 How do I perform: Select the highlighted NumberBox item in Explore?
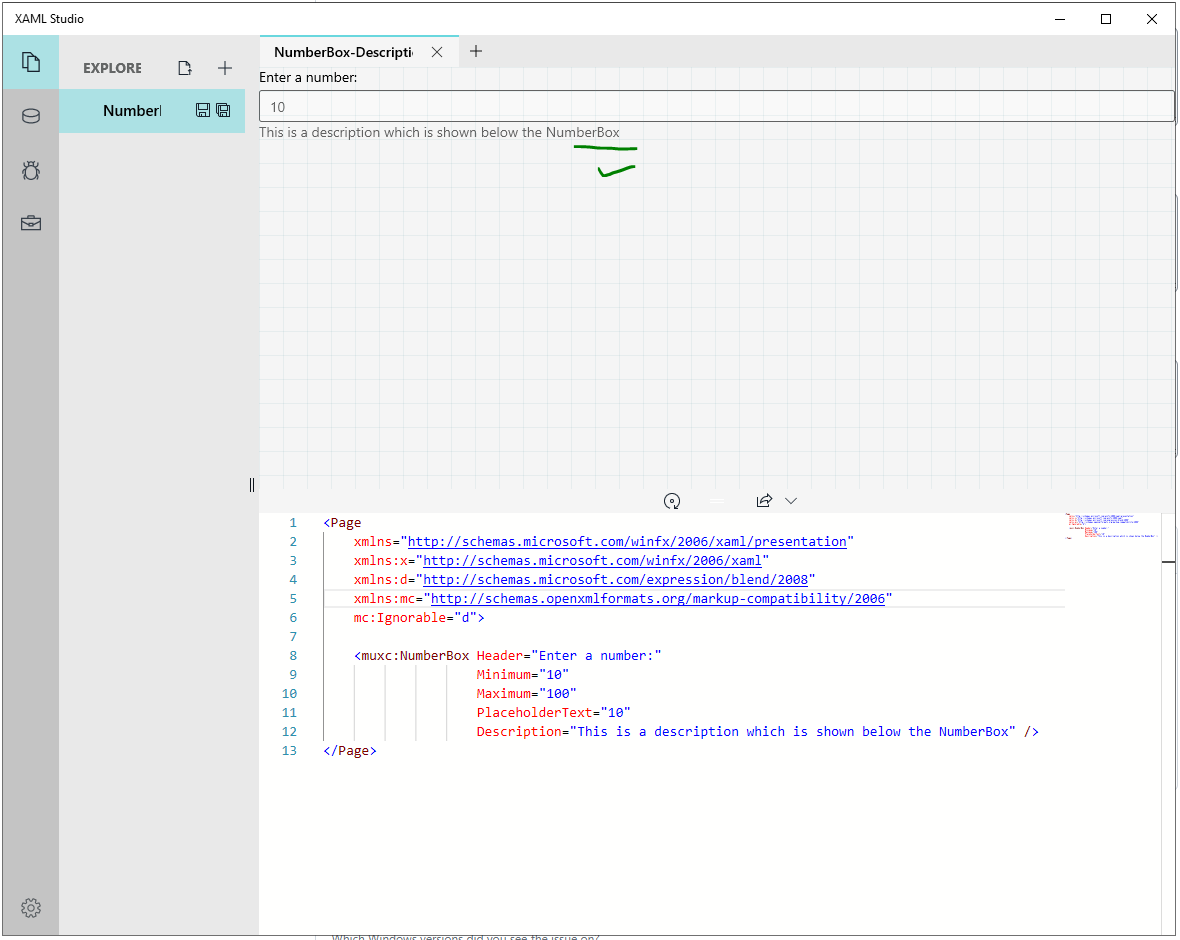135,110
